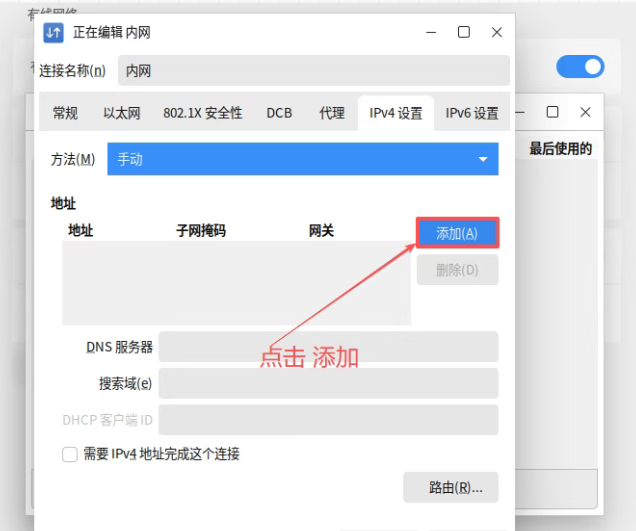Open 路由(R)... routes dialog
The image size is (636, 531).
coord(450,488)
